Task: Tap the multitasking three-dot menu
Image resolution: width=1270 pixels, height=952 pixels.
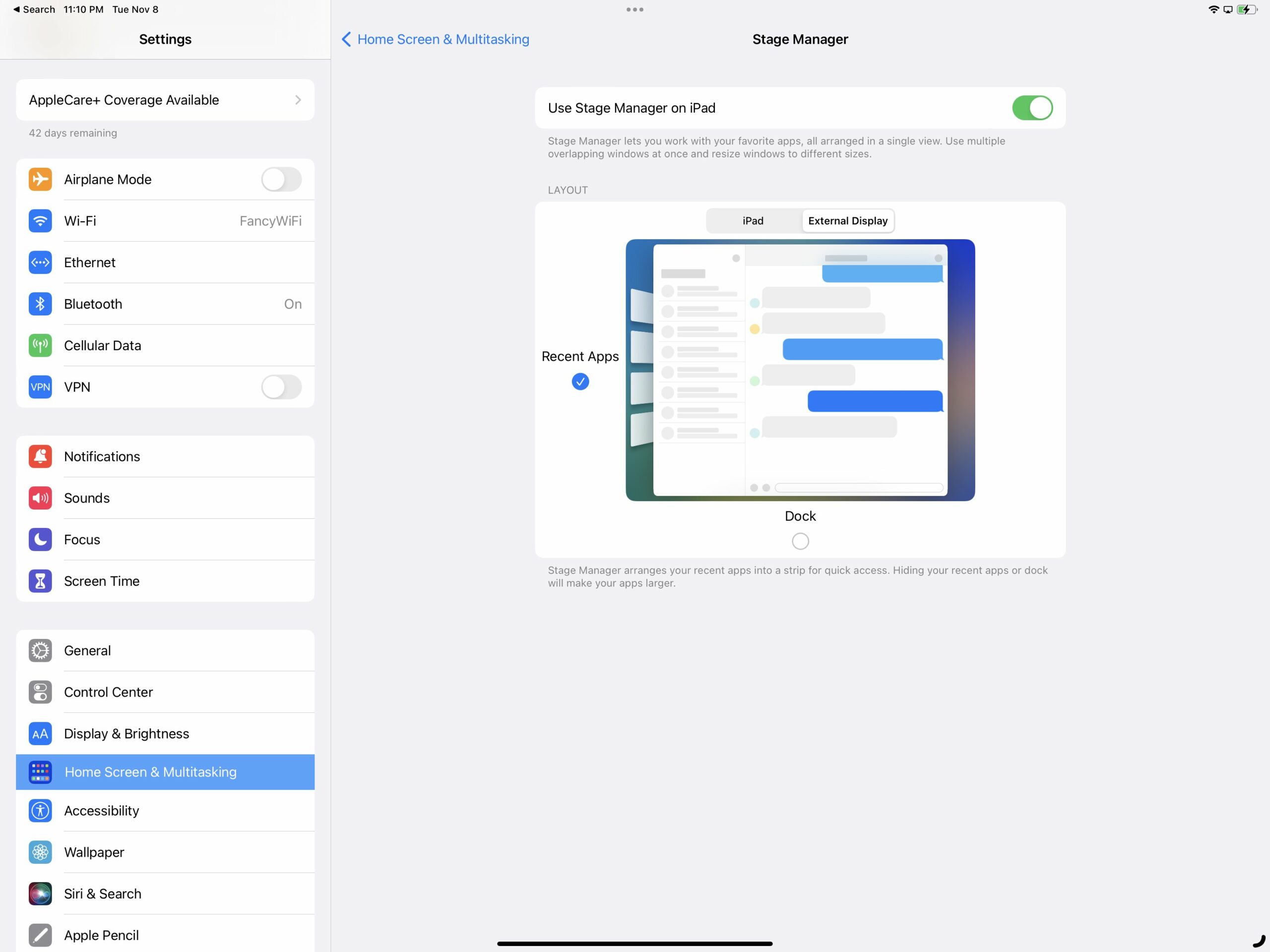Action: pos(635,9)
